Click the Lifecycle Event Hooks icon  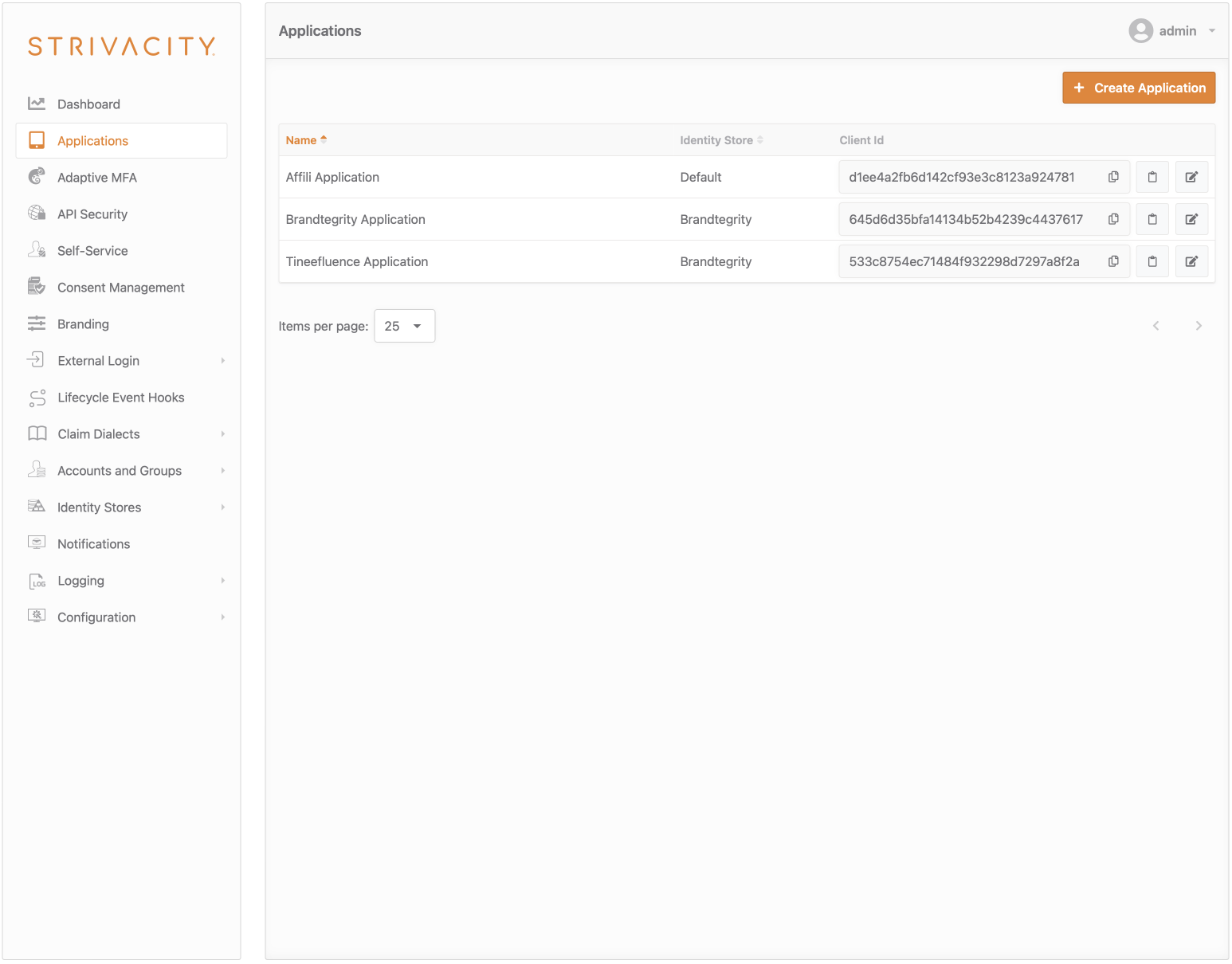pos(37,397)
